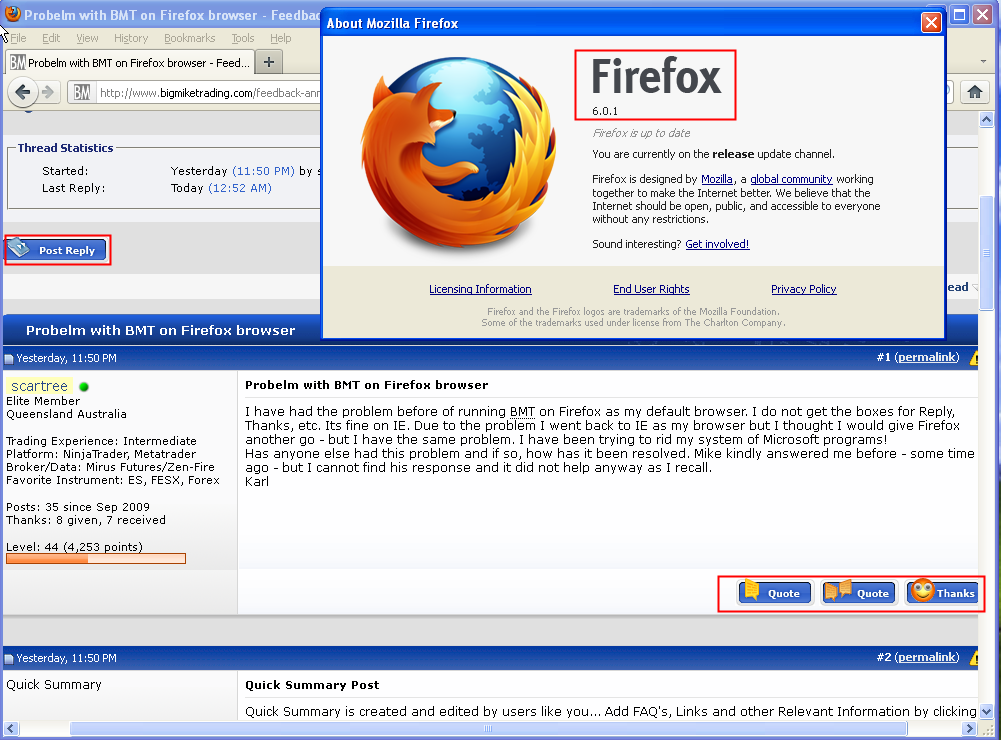Click horizontal scrollbar left arrow
1001x740 pixels.
click(11, 729)
